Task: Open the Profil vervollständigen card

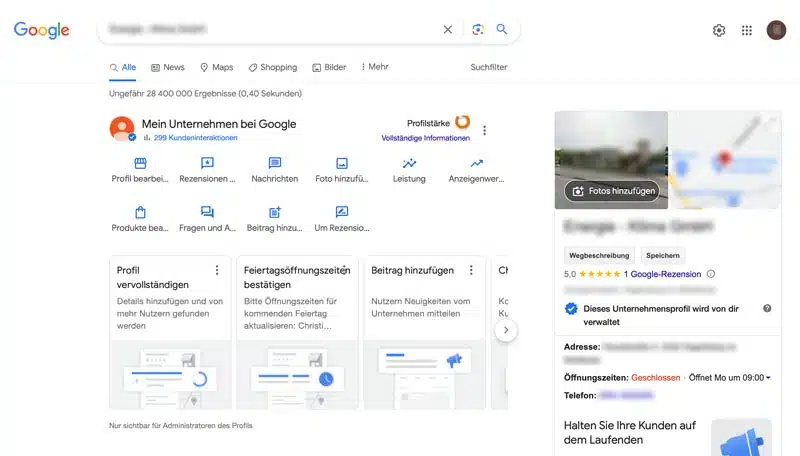Action: 170,333
